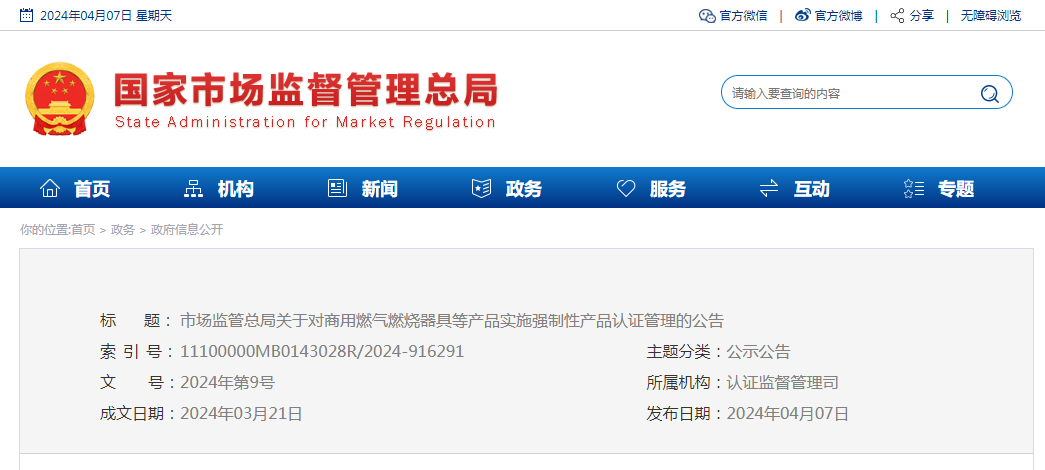Open the 服务 navigation menu

click(x=668, y=189)
